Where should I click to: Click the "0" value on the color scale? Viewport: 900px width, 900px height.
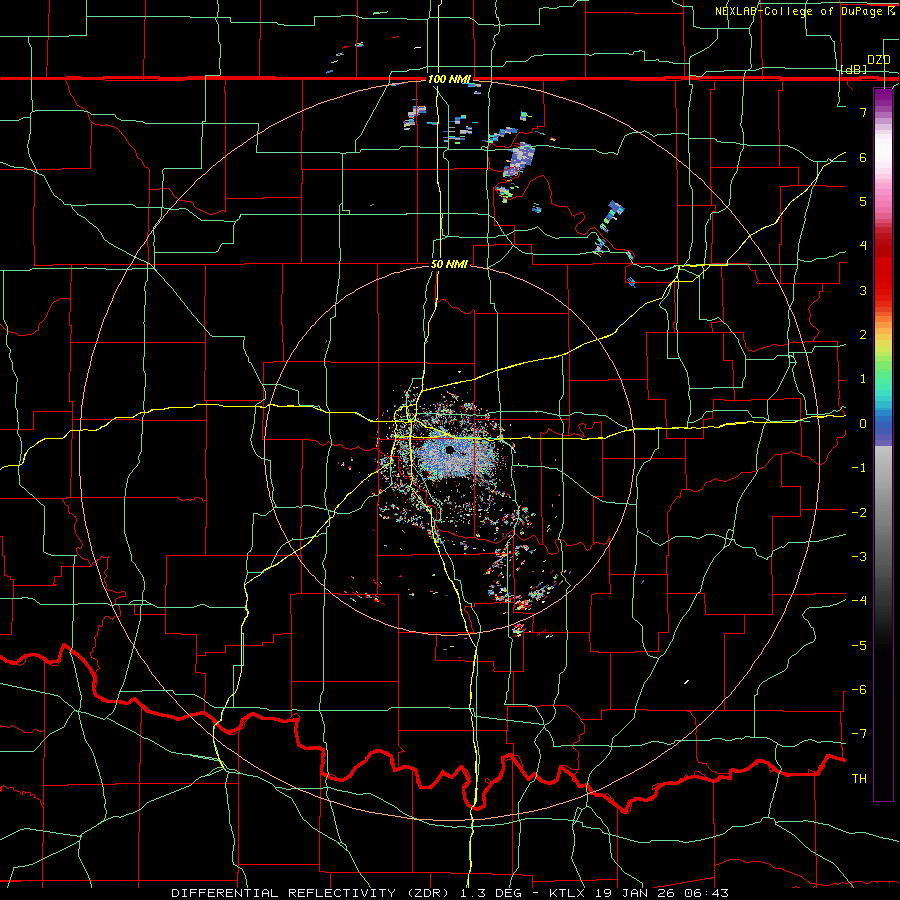click(x=863, y=424)
